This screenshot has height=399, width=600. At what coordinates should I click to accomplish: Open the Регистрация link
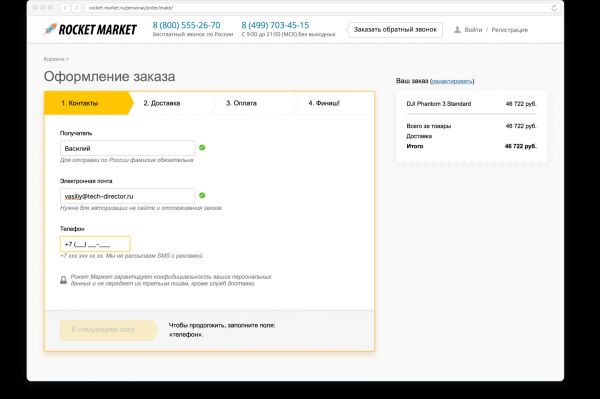pos(509,30)
